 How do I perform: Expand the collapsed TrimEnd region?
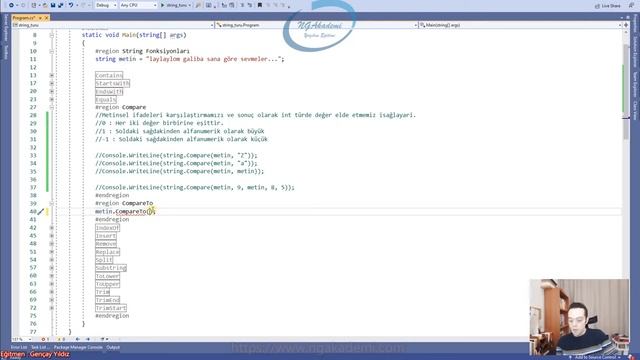tap(51, 300)
